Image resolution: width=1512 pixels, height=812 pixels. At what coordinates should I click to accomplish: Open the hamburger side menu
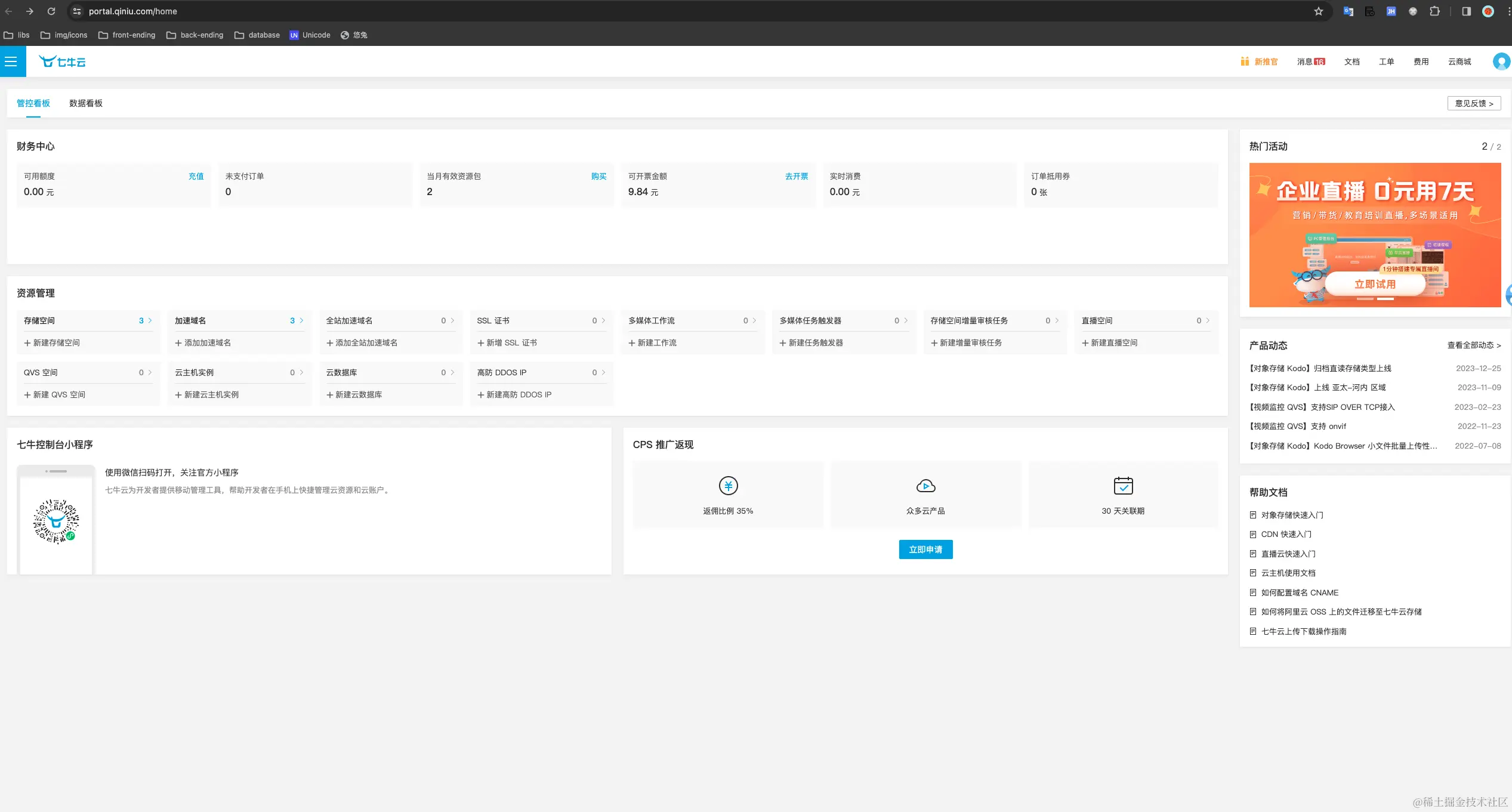11,61
